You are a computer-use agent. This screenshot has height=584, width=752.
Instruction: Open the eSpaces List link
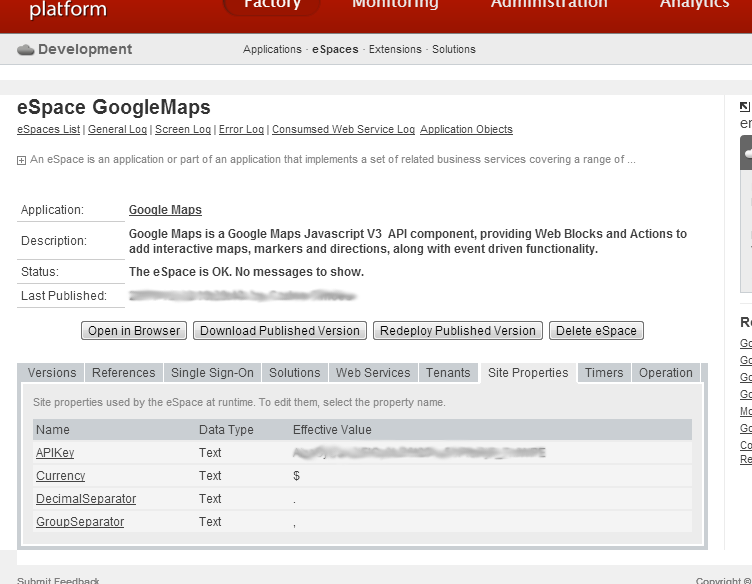(48, 130)
